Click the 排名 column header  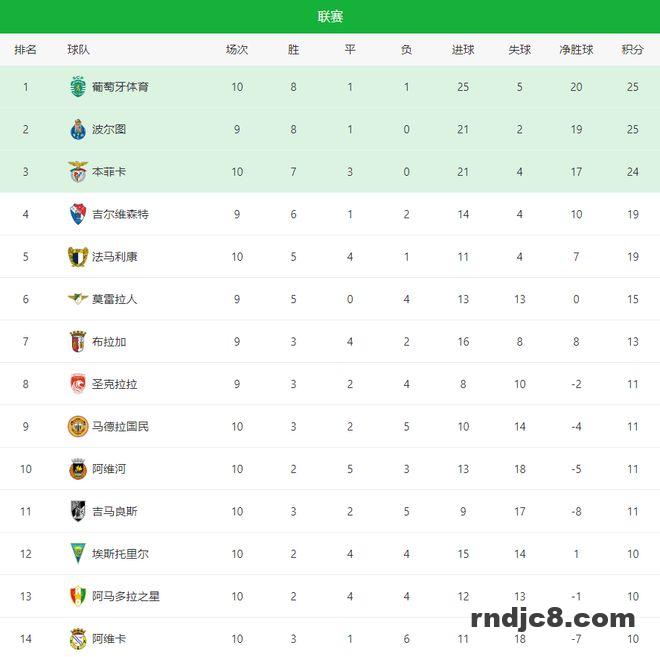[26, 49]
